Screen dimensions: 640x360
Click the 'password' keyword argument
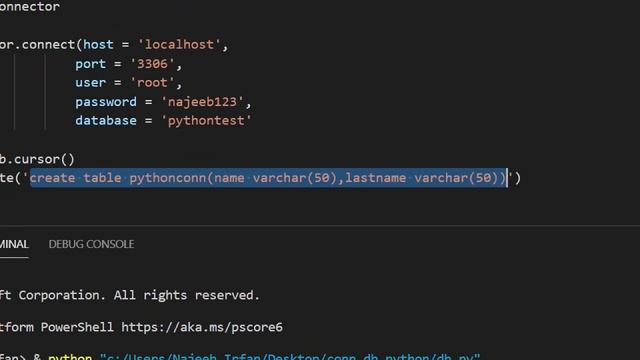(x=106, y=102)
